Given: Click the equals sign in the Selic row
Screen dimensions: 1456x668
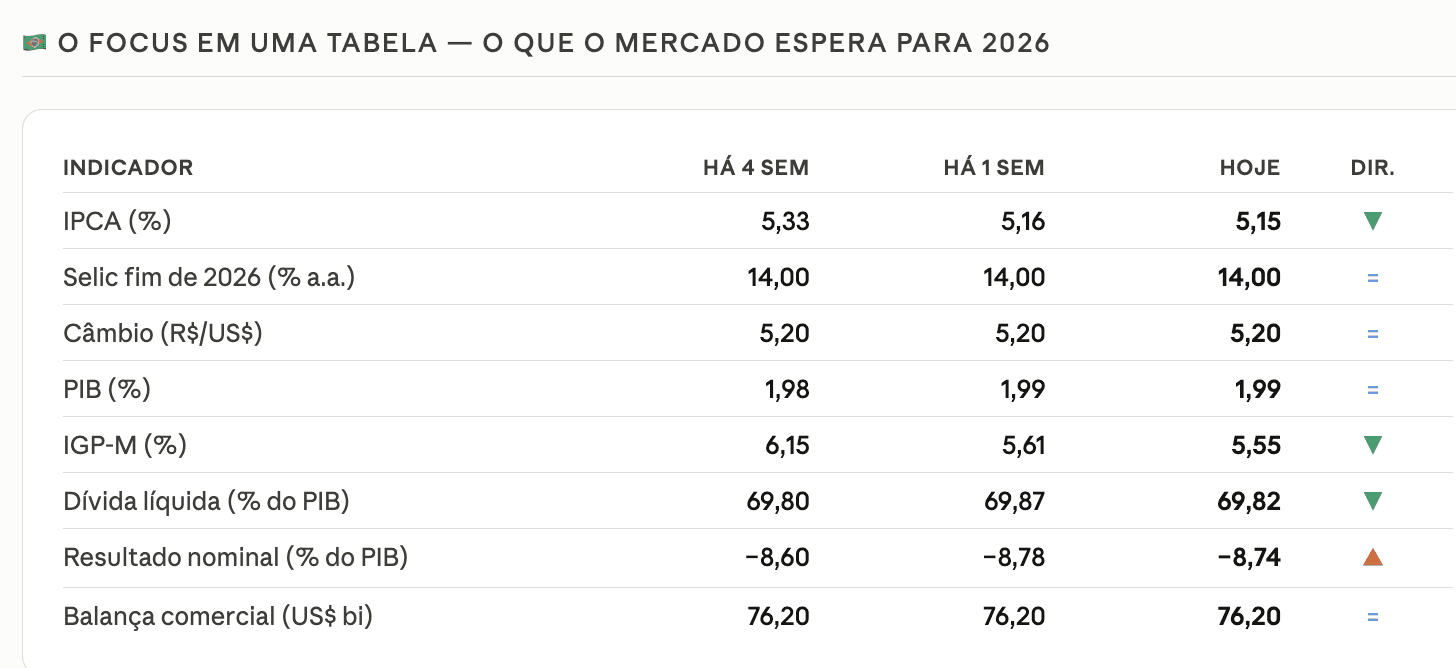Looking at the screenshot, I should (1372, 277).
